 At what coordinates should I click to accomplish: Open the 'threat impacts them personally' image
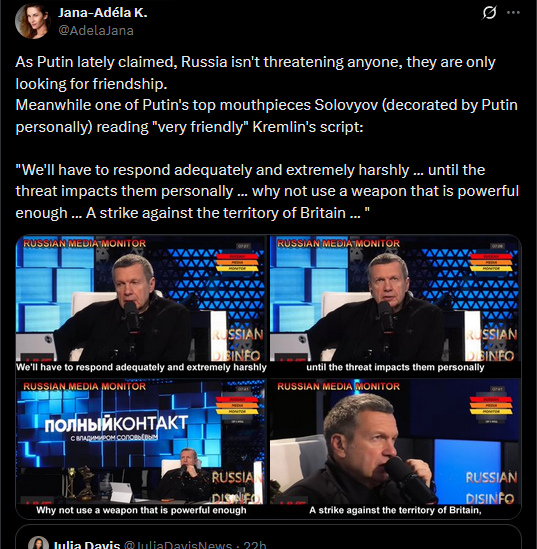point(395,305)
